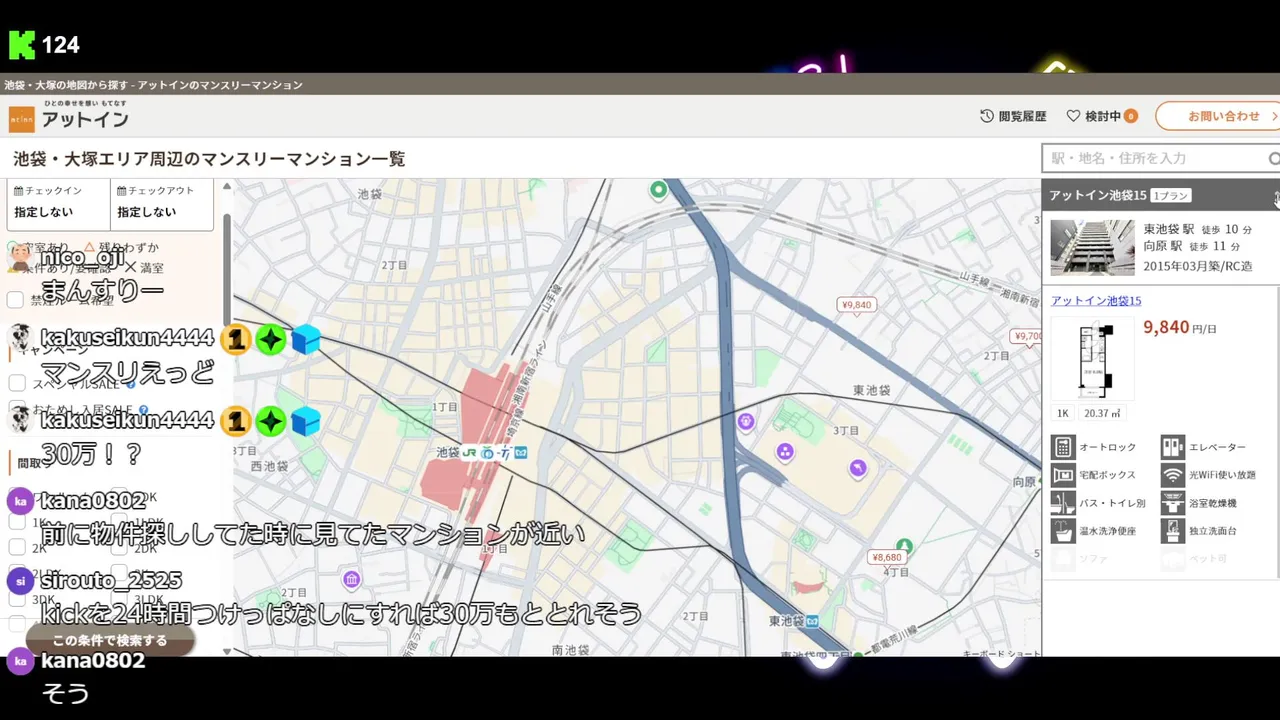This screenshot has height=720, width=1280.
Task: Click the オートロック amenity icon
Action: click(x=1062, y=447)
